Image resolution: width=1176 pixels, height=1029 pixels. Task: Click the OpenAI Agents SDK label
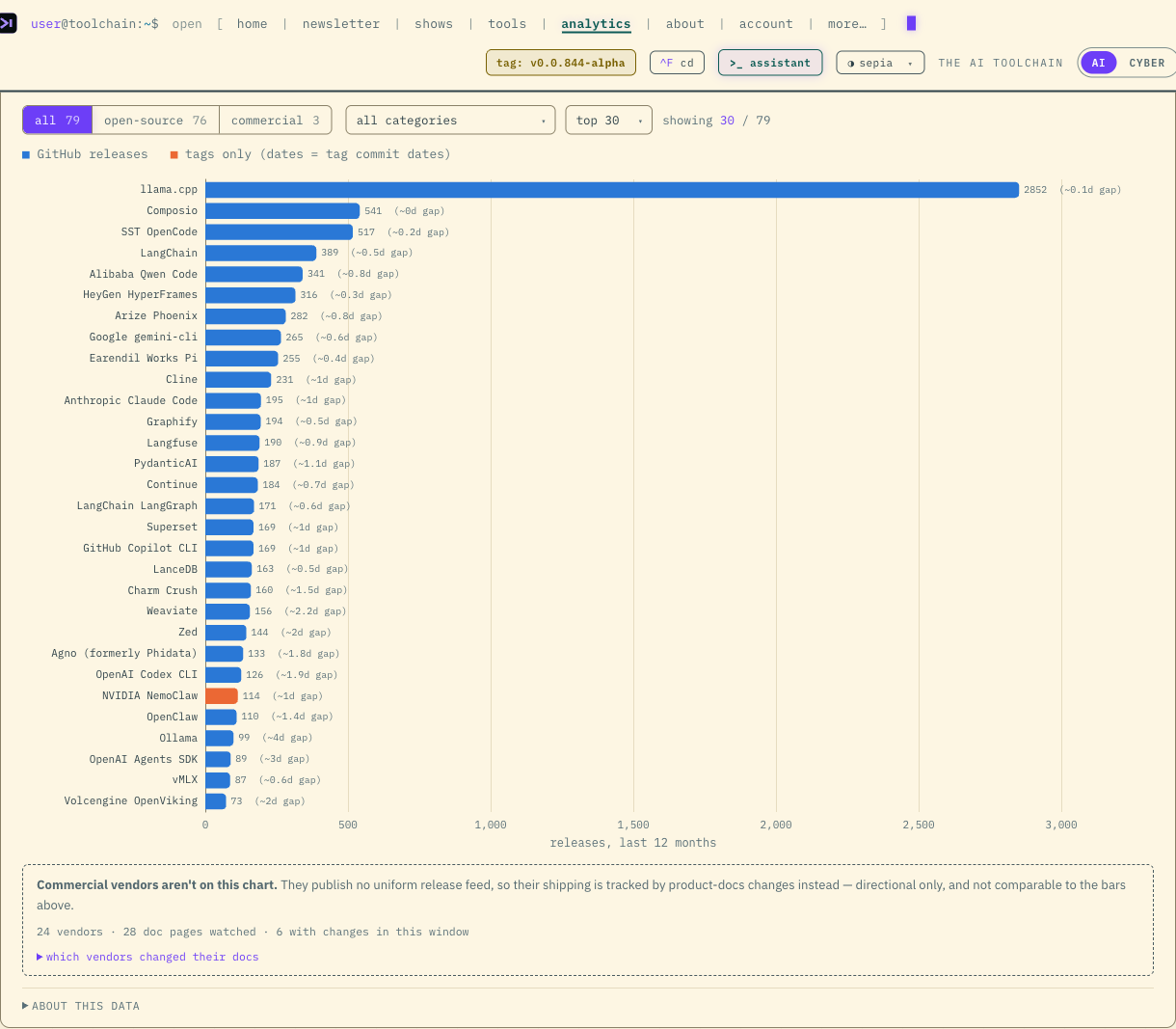144,760
